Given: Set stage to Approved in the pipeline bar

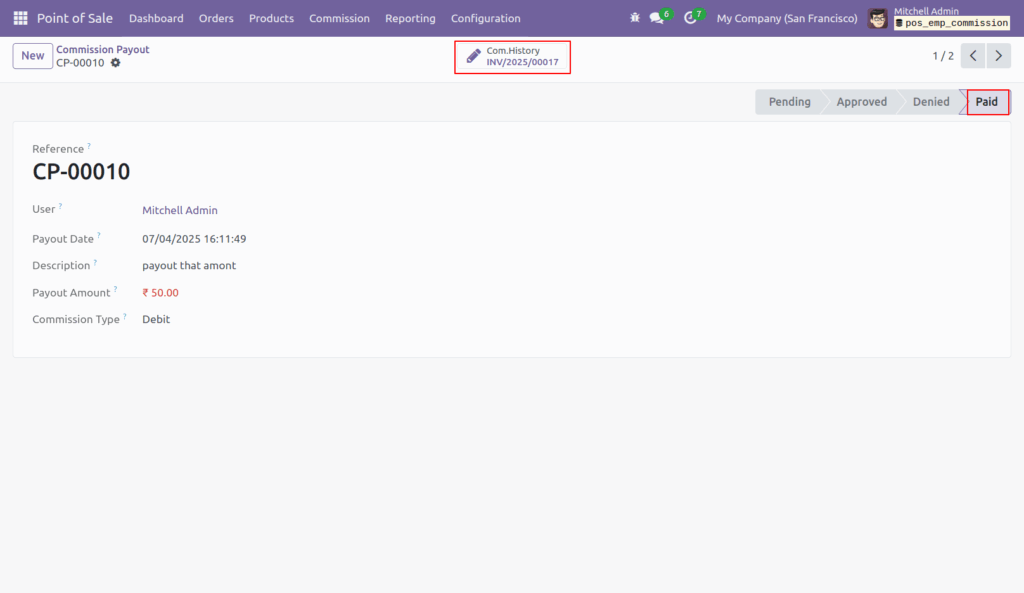Looking at the screenshot, I should 861,101.
